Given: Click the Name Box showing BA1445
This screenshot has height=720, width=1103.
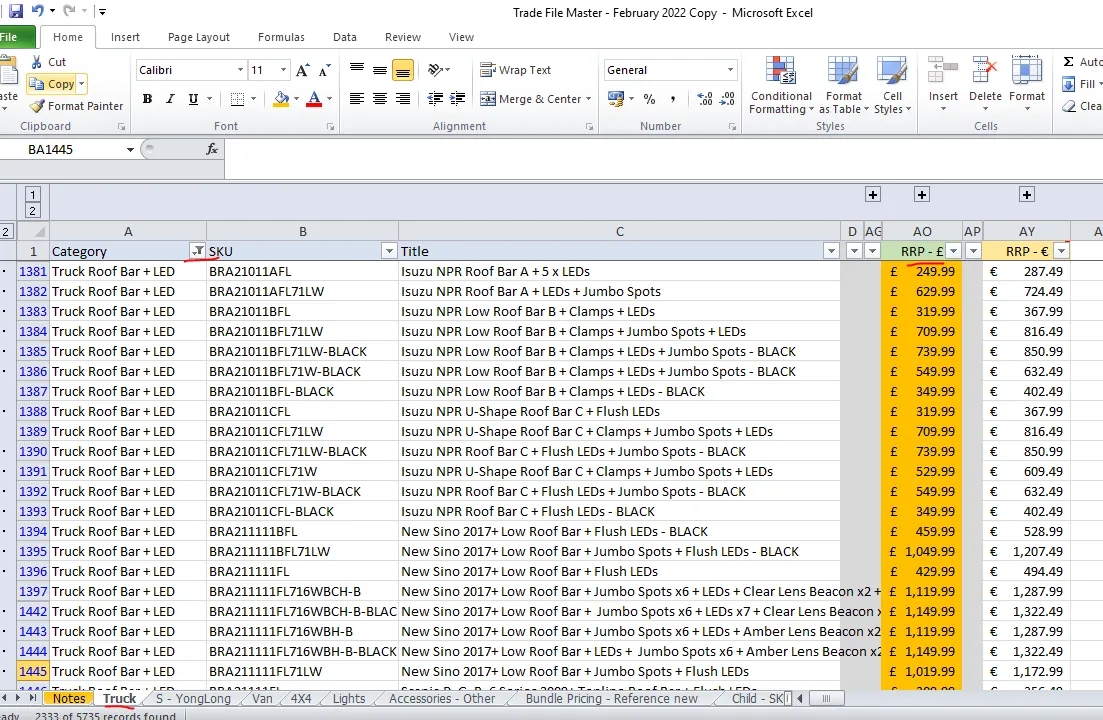Looking at the screenshot, I should click(x=60, y=150).
